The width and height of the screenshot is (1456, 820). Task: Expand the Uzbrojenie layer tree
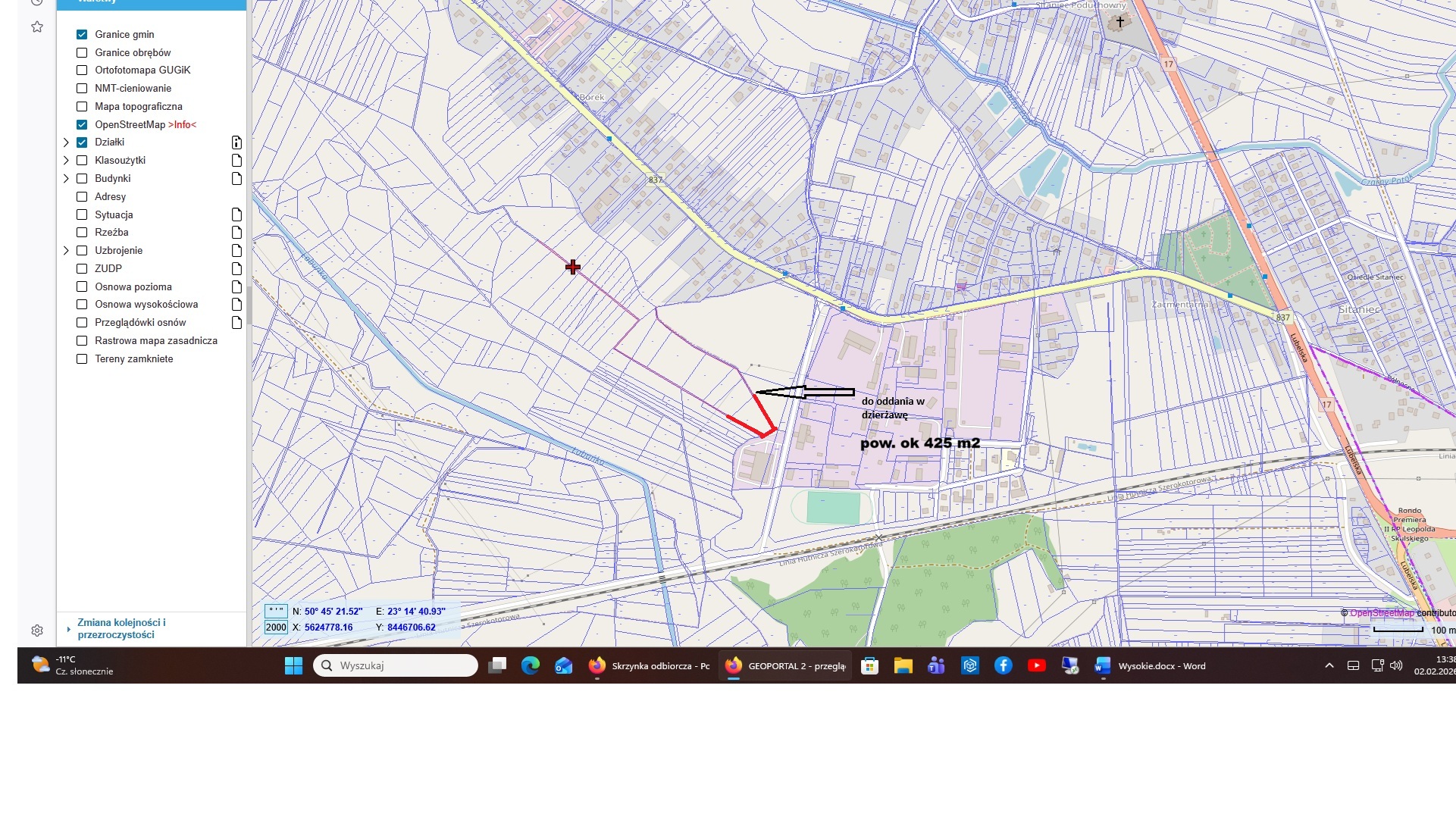66,251
